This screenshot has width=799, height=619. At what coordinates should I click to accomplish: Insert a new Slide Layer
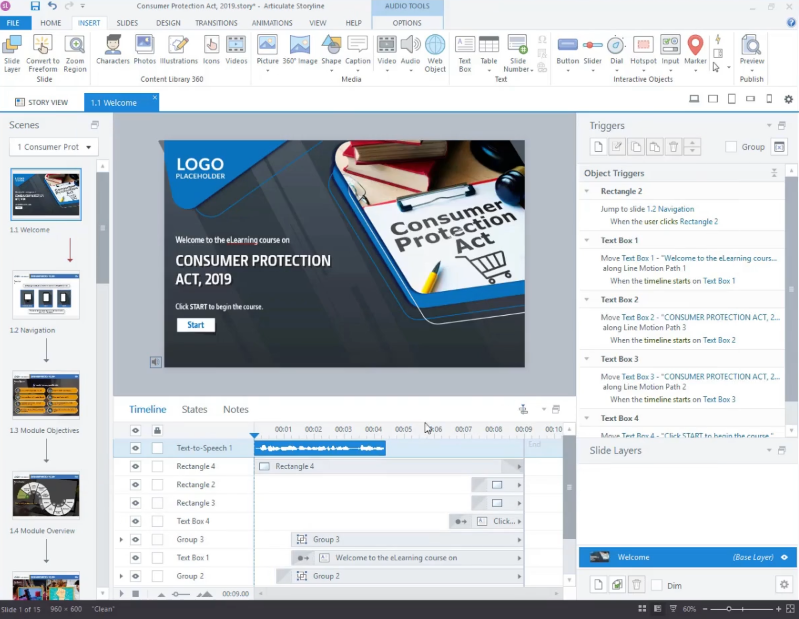click(12, 53)
